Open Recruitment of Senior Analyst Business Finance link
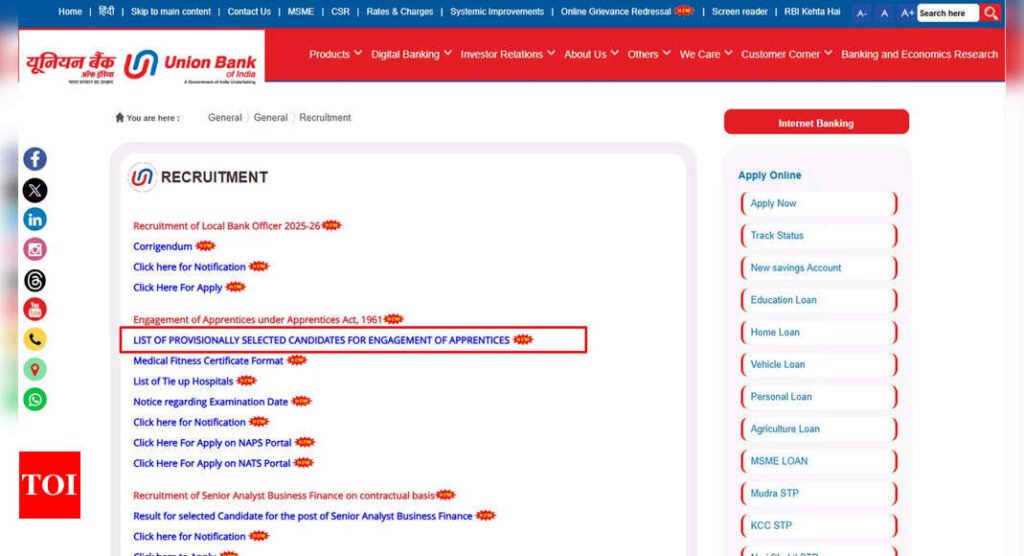The width and height of the screenshot is (1024, 556). coord(283,496)
